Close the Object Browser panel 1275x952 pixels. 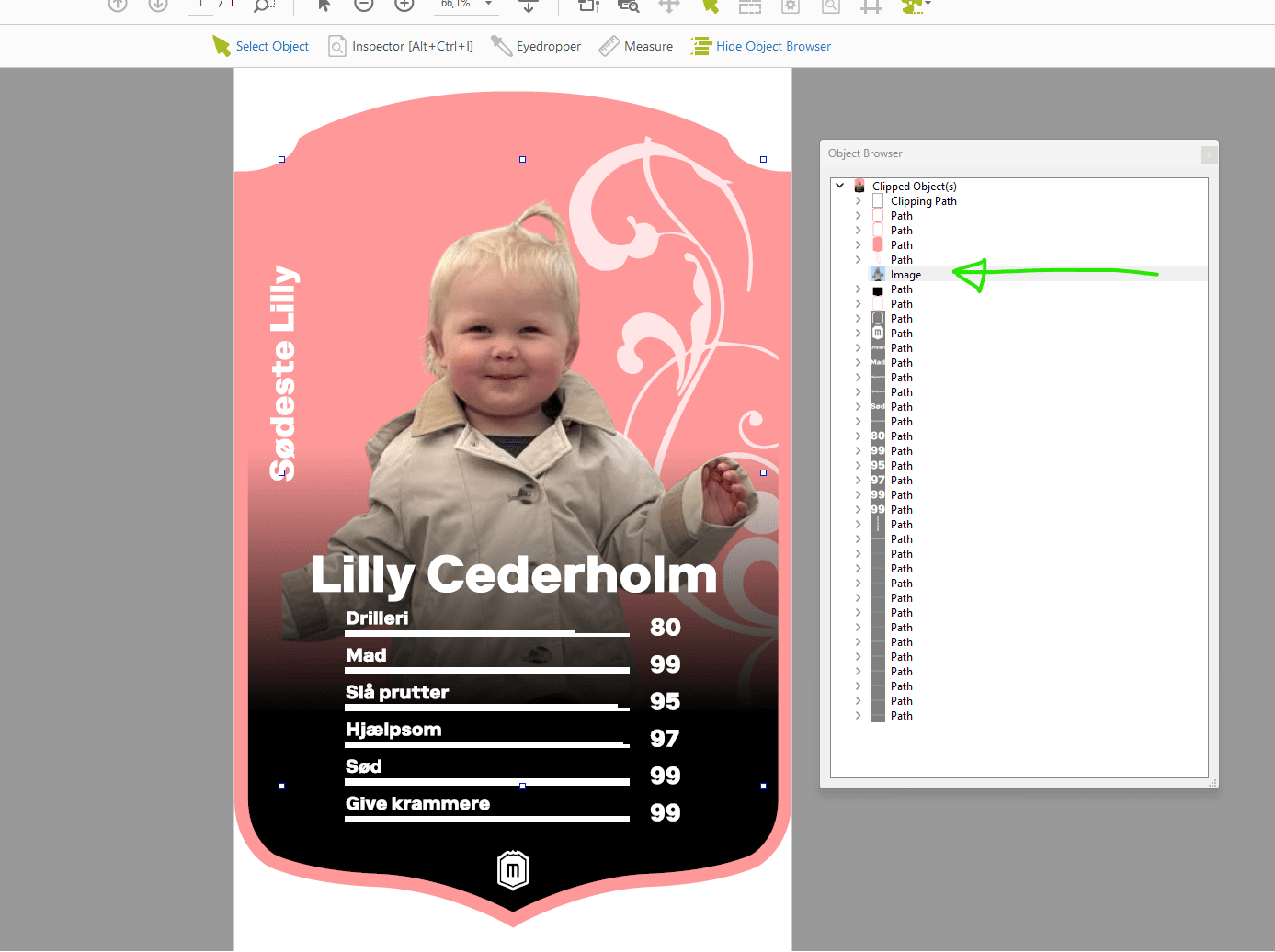(1209, 154)
